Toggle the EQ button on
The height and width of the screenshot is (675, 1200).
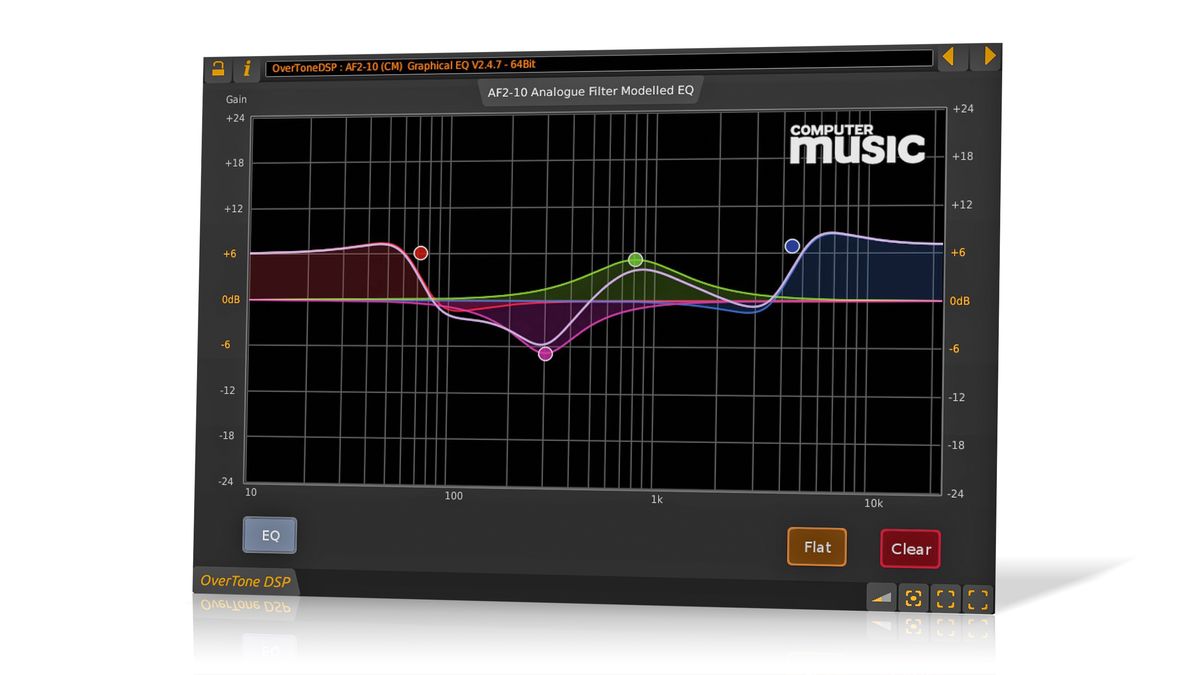[x=269, y=536]
